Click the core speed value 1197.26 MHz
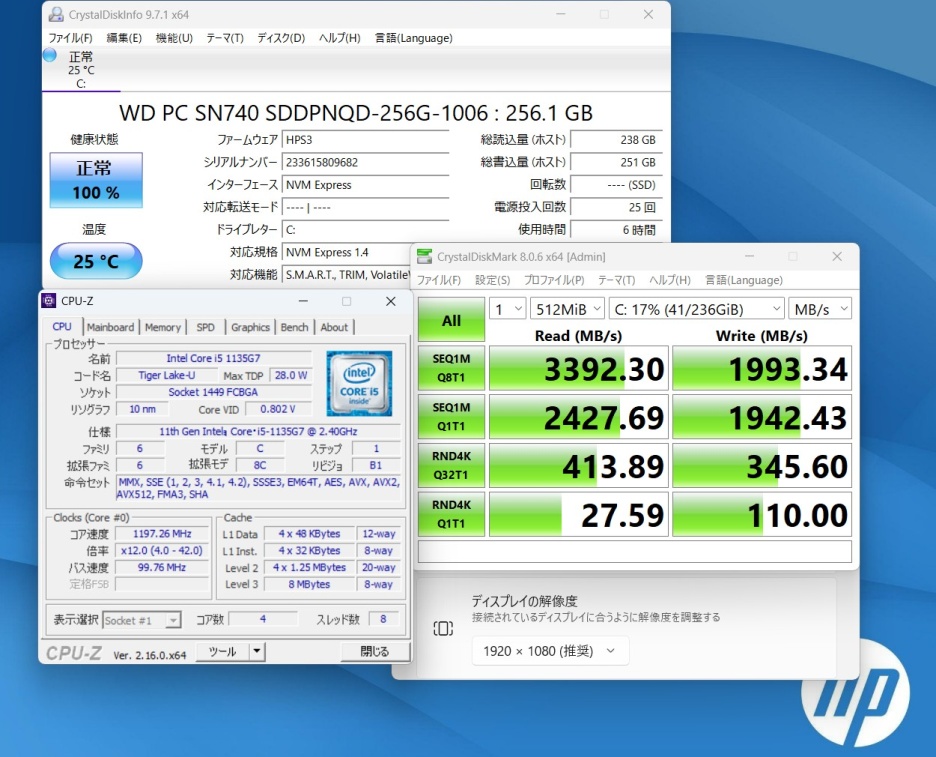936x757 pixels. click(162, 534)
